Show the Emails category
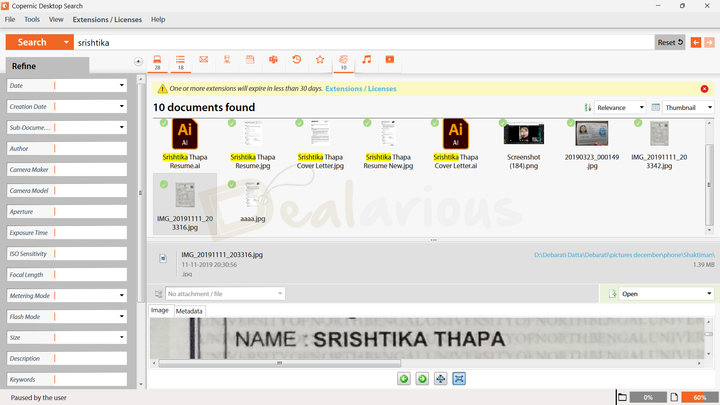 203,60
